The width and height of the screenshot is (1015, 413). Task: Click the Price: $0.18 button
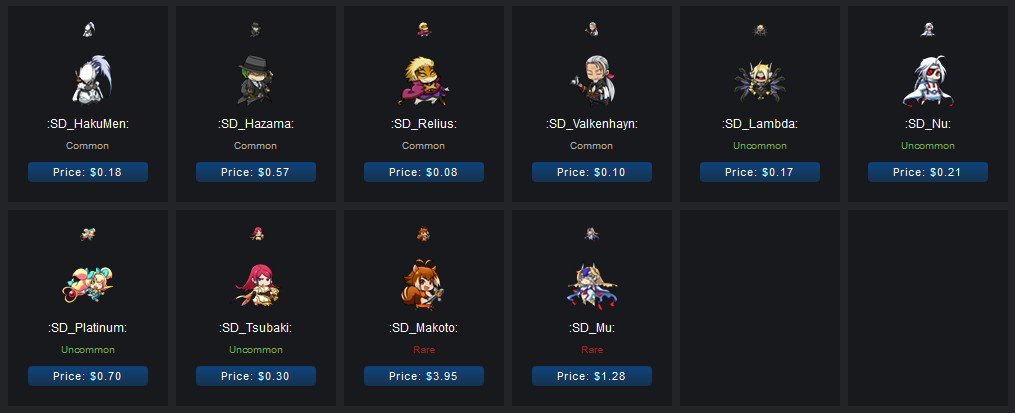pos(88,172)
